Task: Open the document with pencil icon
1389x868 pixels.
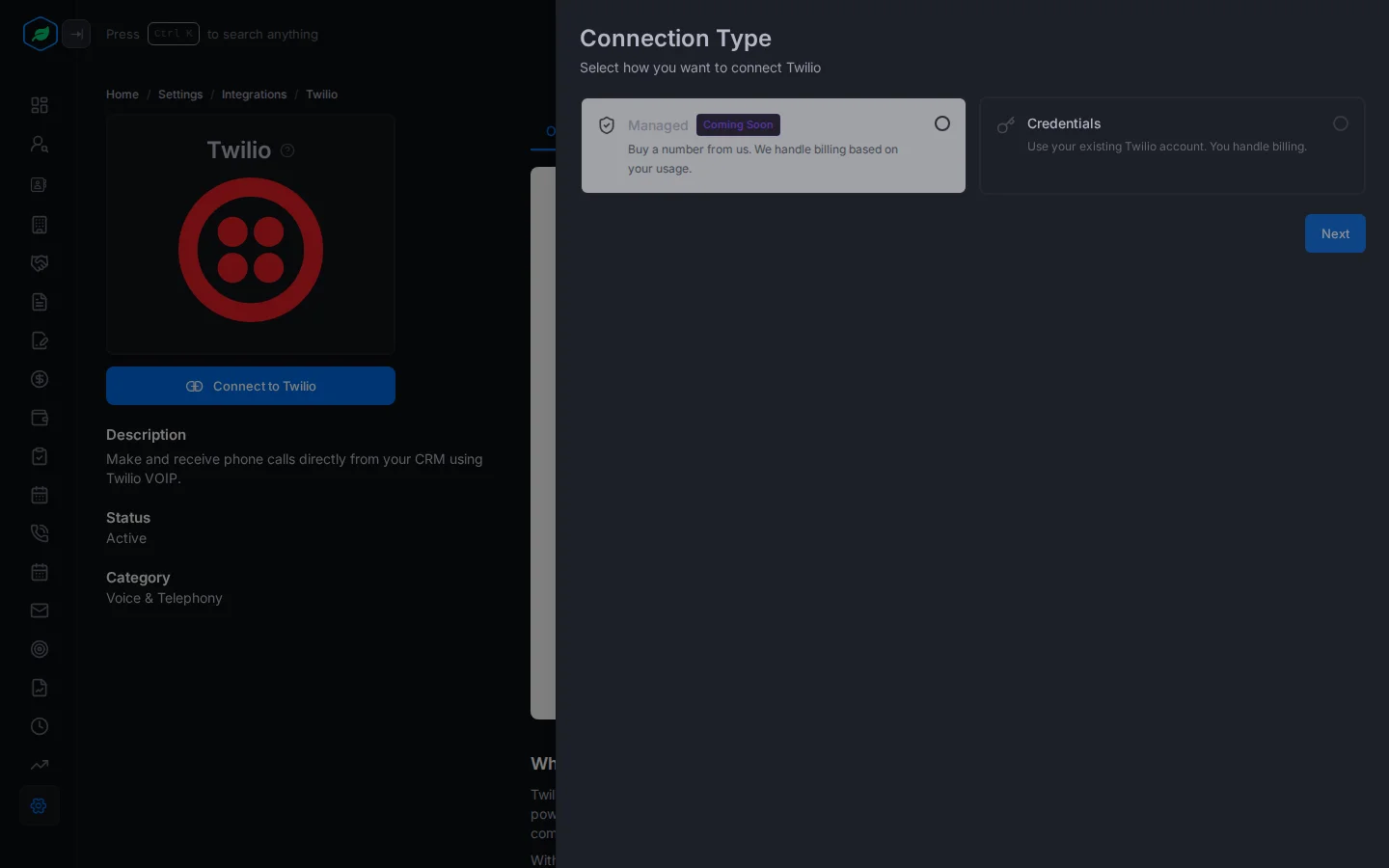Action: tap(40, 340)
